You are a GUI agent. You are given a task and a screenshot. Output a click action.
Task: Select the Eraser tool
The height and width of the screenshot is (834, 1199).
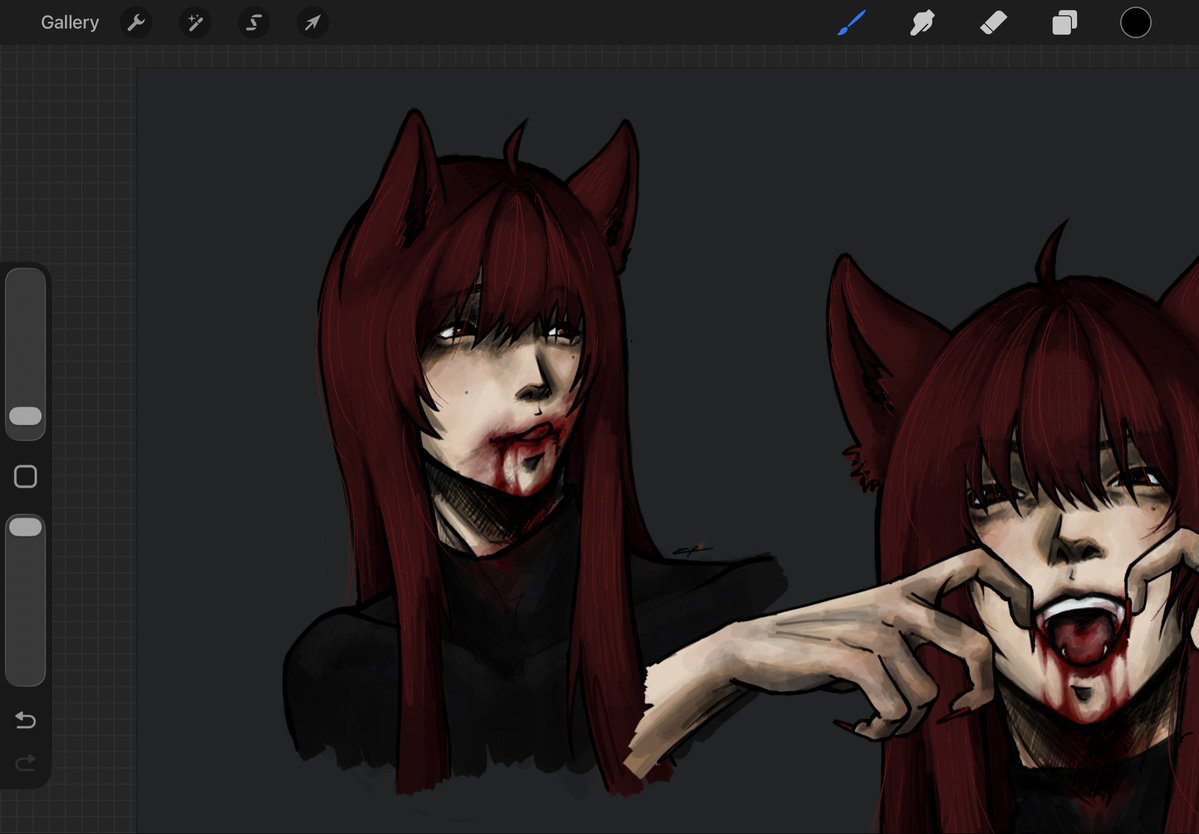(x=993, y=23)
